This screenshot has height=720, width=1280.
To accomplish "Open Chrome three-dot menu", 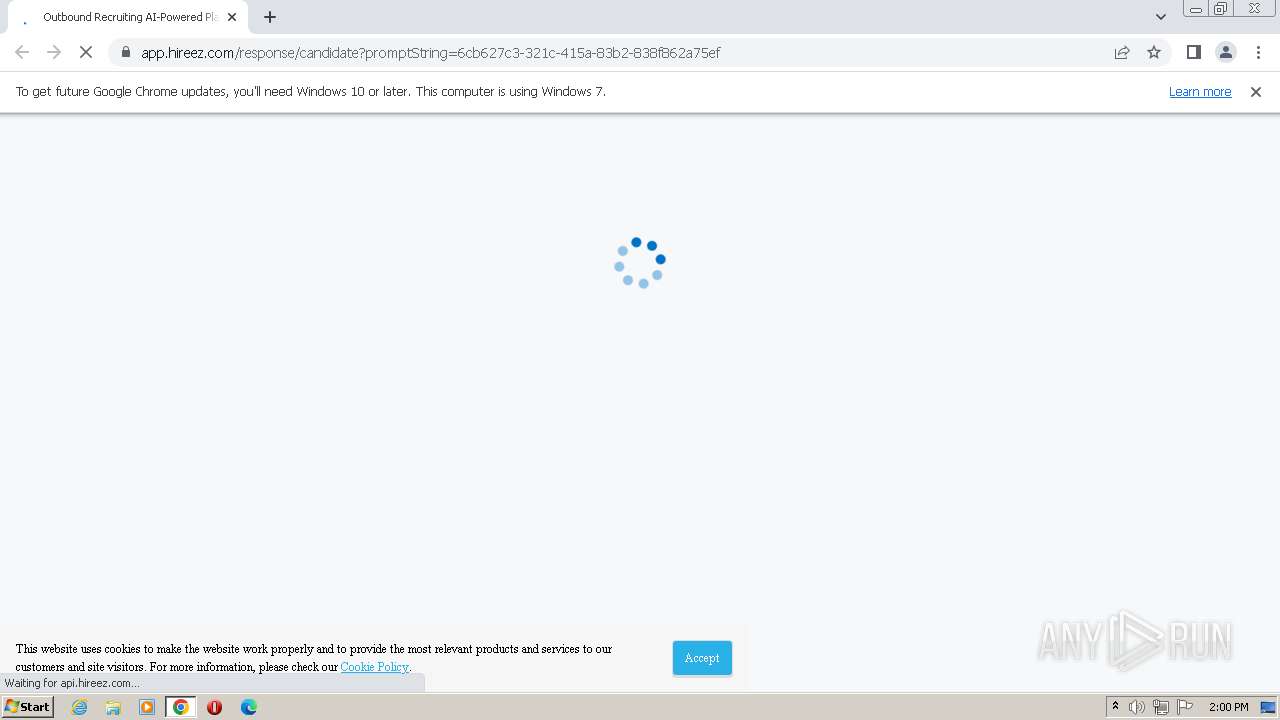I will point(1258,52).
